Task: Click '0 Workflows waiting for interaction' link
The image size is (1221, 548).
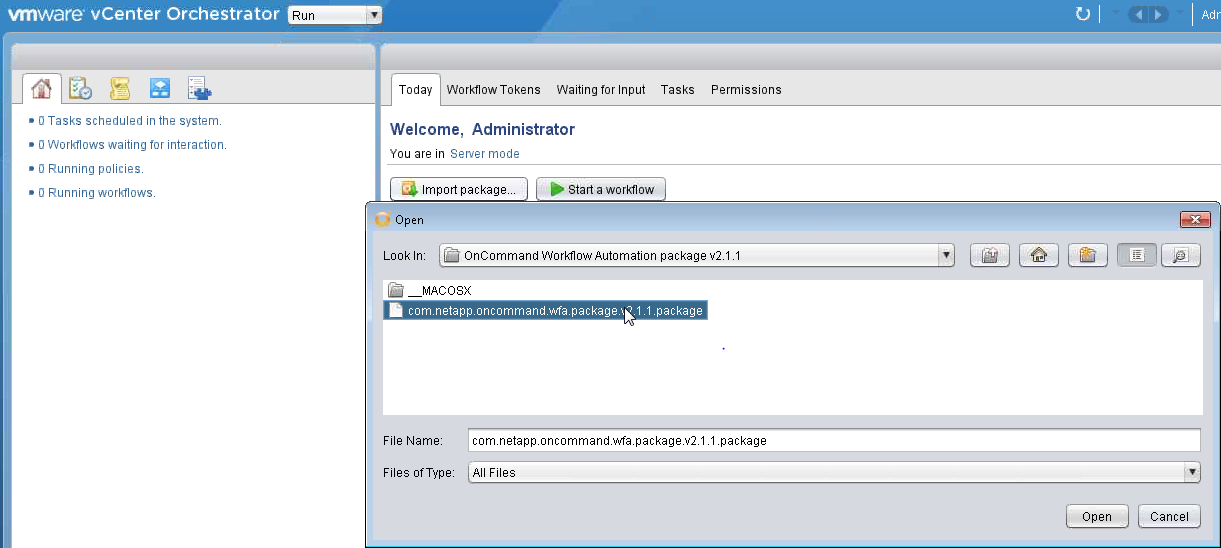Action: (x=132, y=145)
